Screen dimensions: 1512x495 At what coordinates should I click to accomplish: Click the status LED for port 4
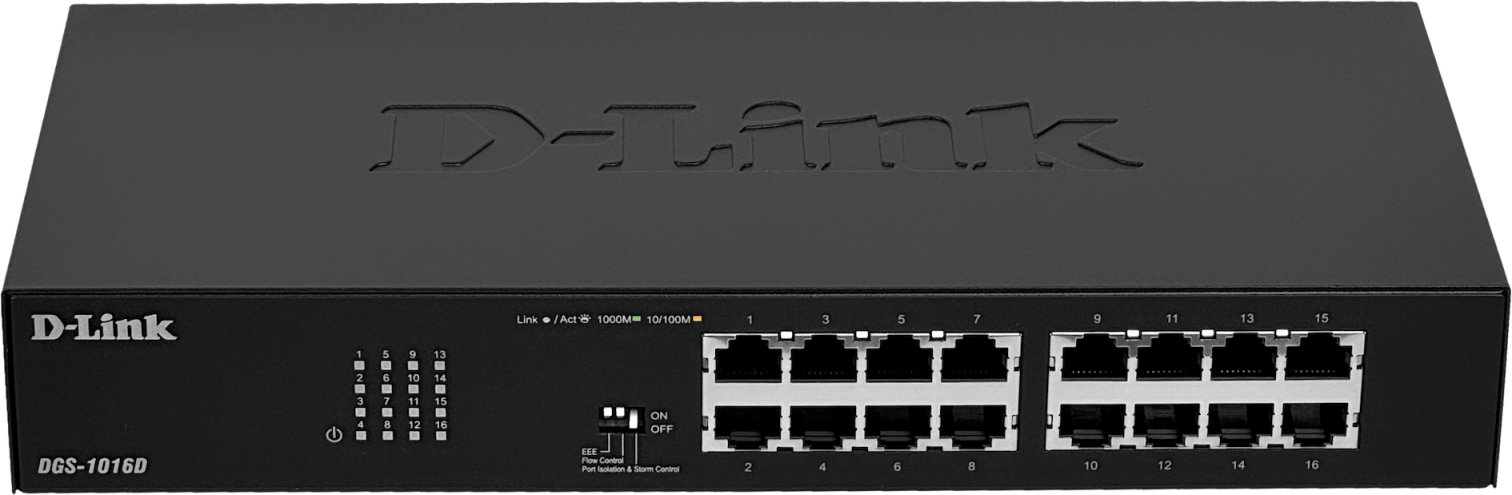pos(359,435)
